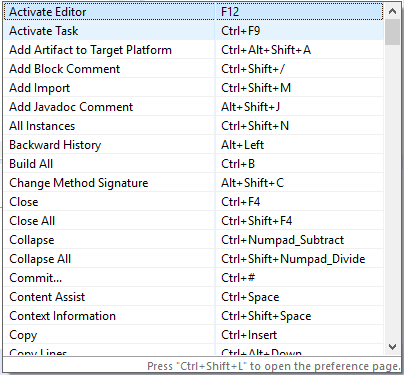
Task: Select the Build All command
Action: 193,164
